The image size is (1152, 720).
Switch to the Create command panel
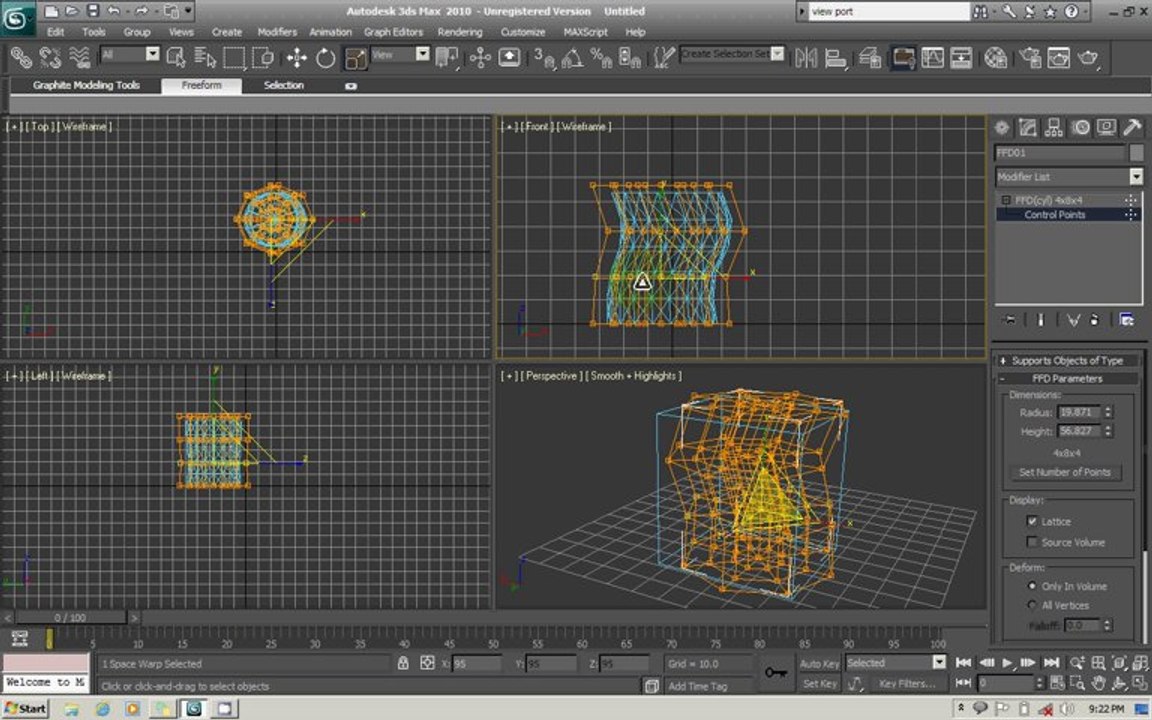tap(1001, 128)
